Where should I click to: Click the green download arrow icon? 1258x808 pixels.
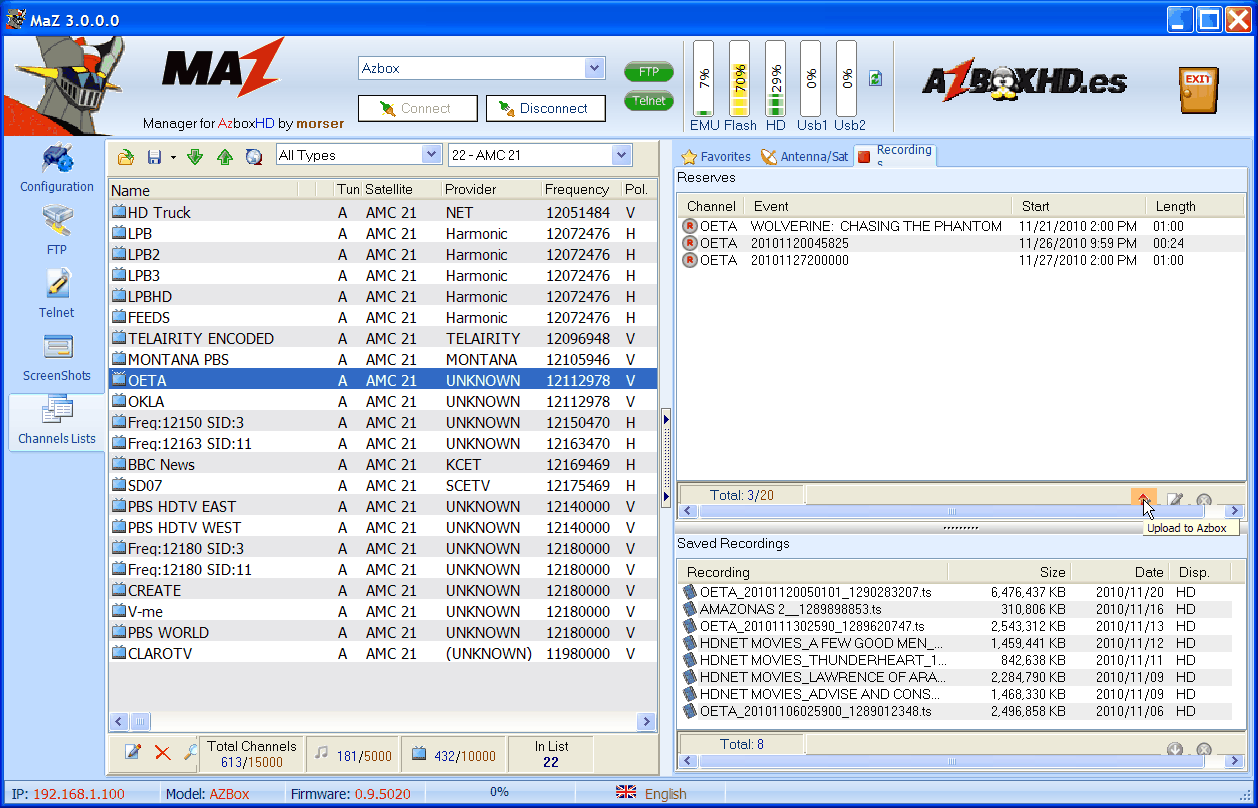coord(195,156)
